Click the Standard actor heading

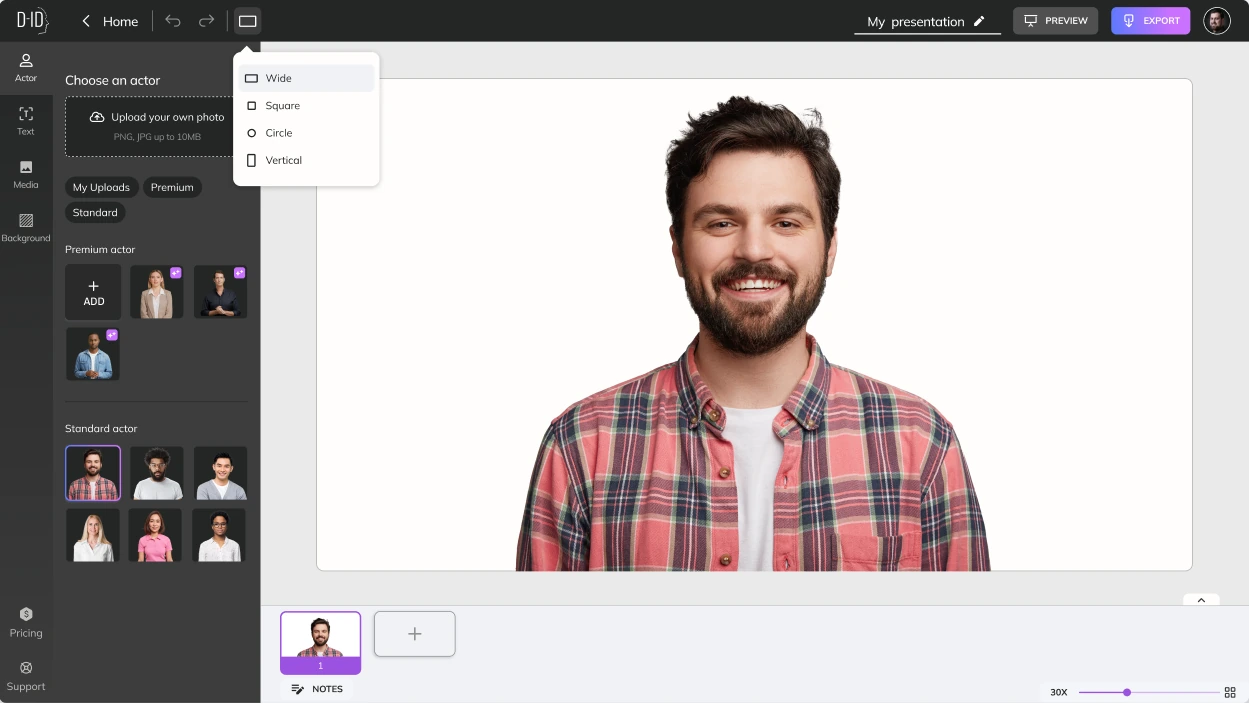pos(101,428)
